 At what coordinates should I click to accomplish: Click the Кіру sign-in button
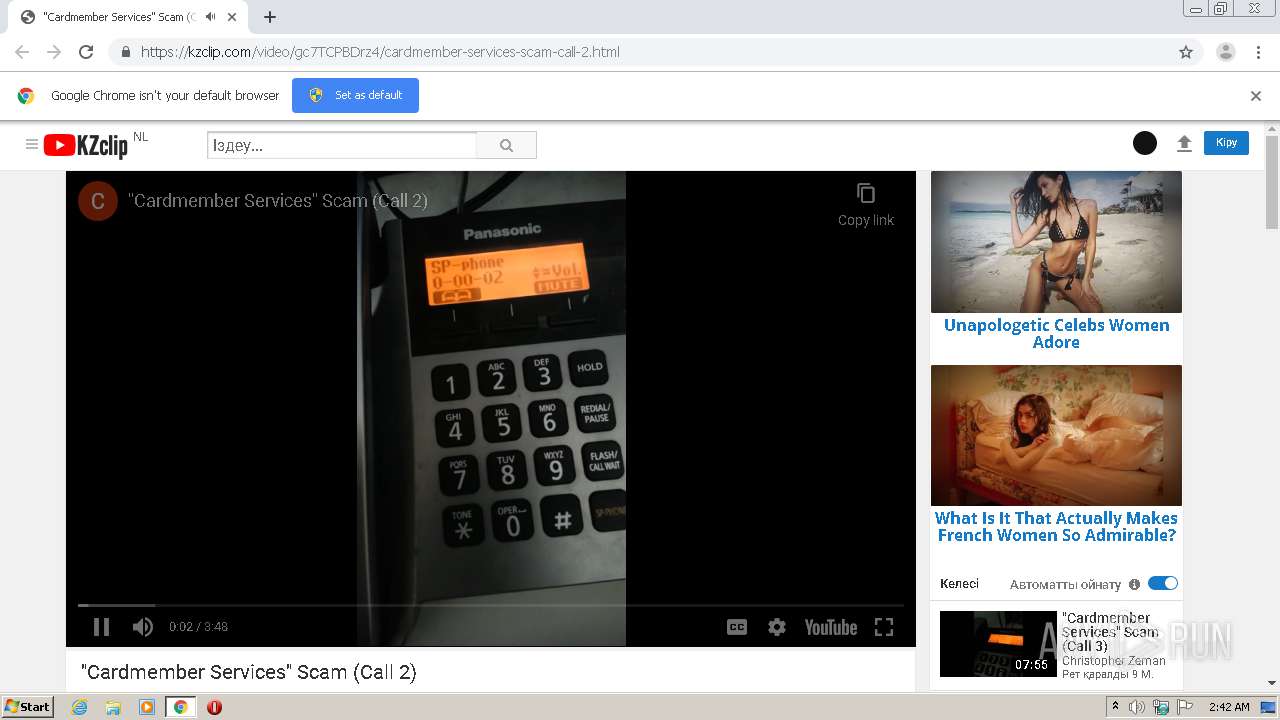1226,143
